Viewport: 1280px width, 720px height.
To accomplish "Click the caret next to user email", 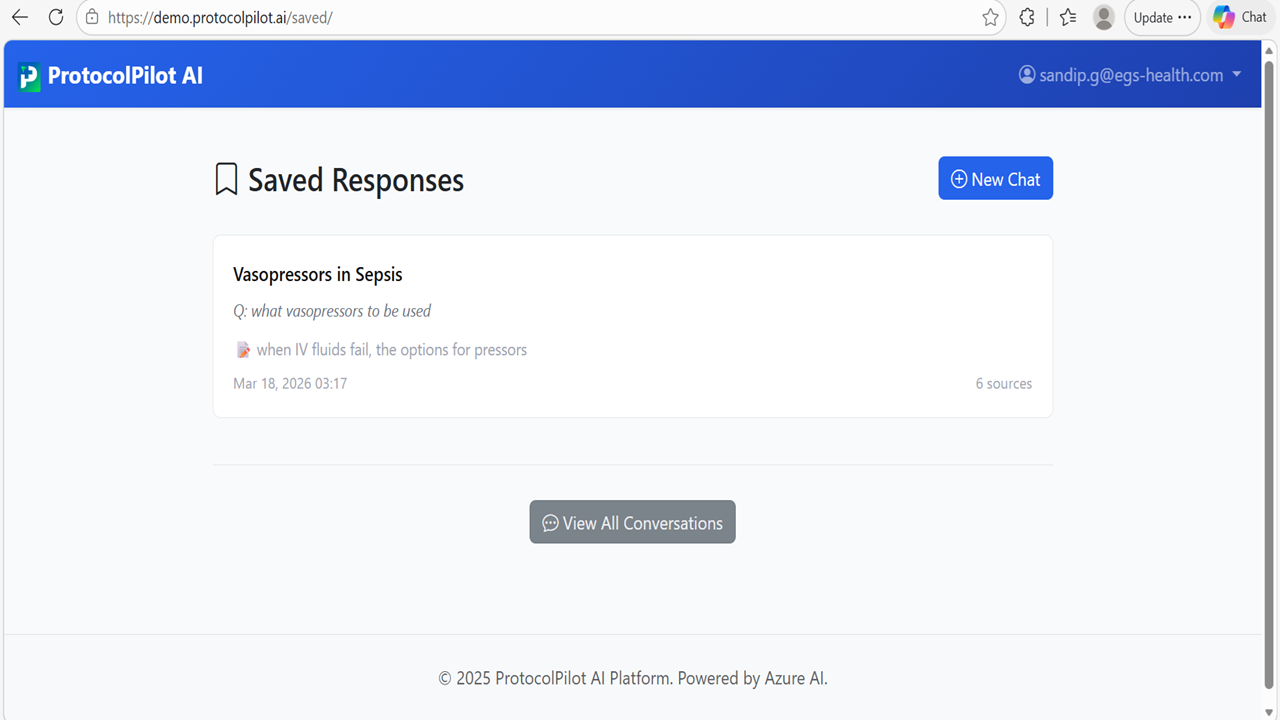I will [1237, 75].
